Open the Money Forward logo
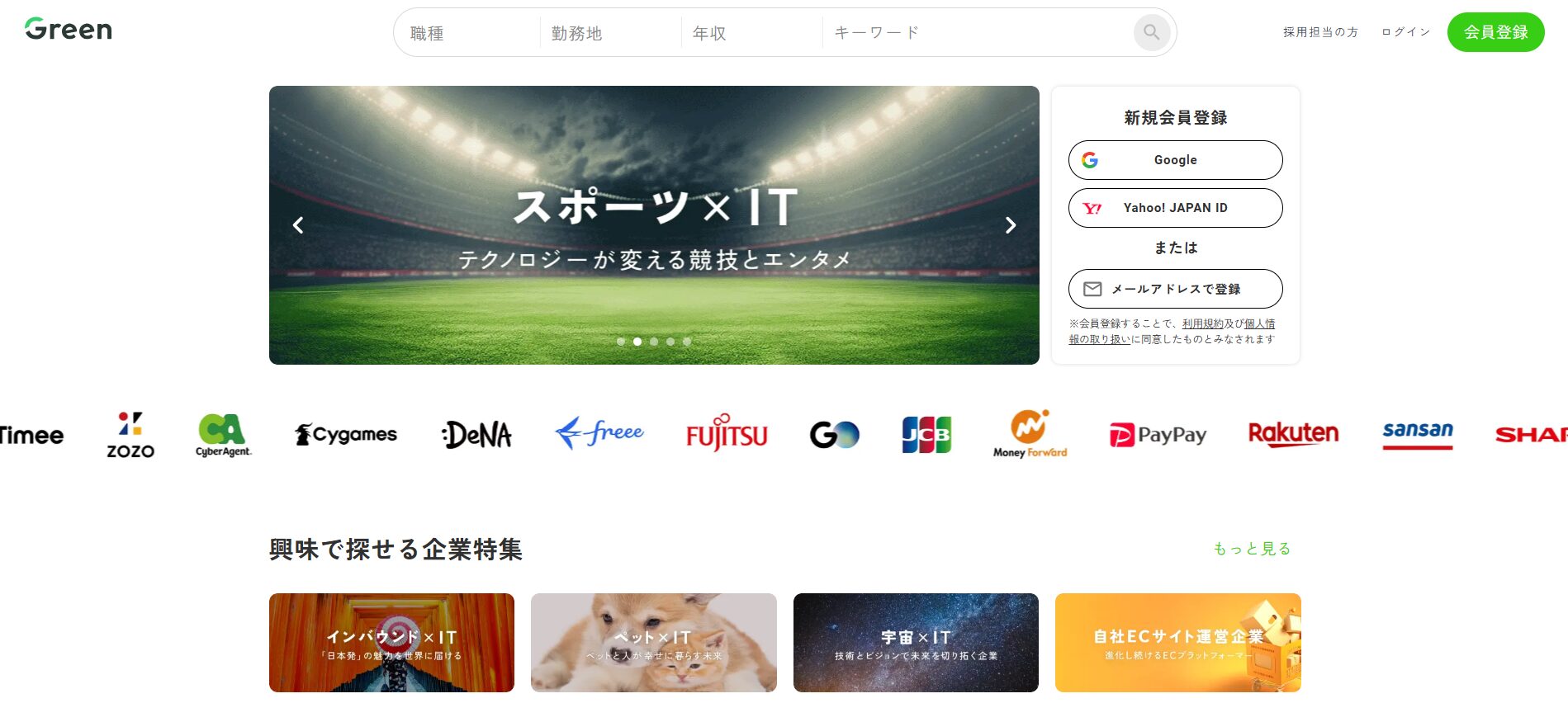The image size is (1568, 703). 1030,434
